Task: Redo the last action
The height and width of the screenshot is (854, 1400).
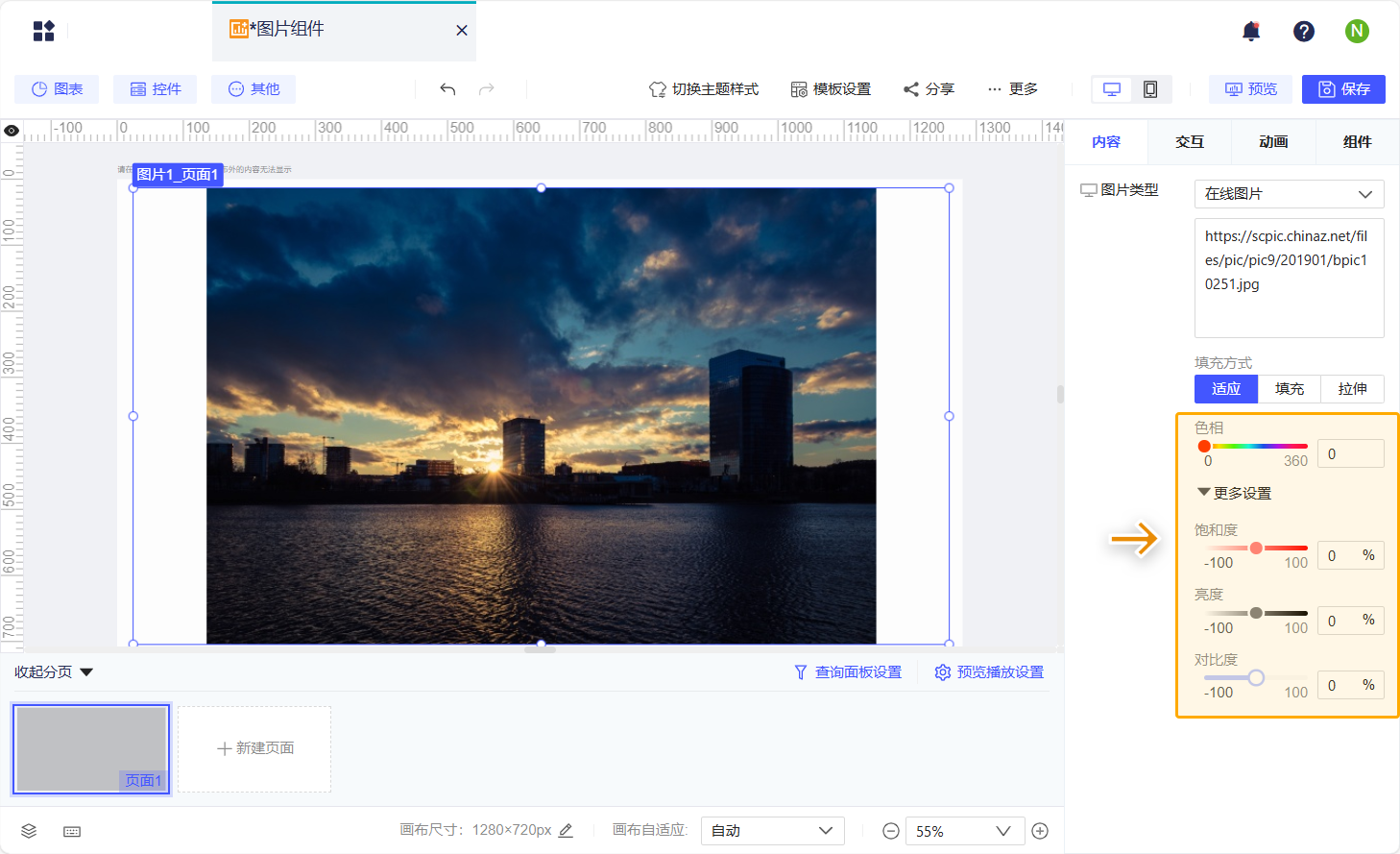Action: (487, 89)
